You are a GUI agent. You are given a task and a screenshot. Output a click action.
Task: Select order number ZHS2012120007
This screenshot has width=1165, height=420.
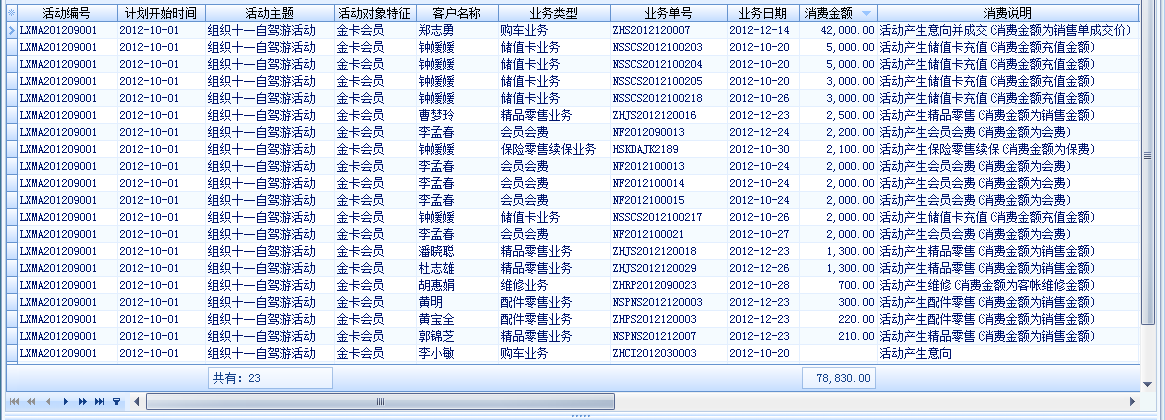(669, 30)
